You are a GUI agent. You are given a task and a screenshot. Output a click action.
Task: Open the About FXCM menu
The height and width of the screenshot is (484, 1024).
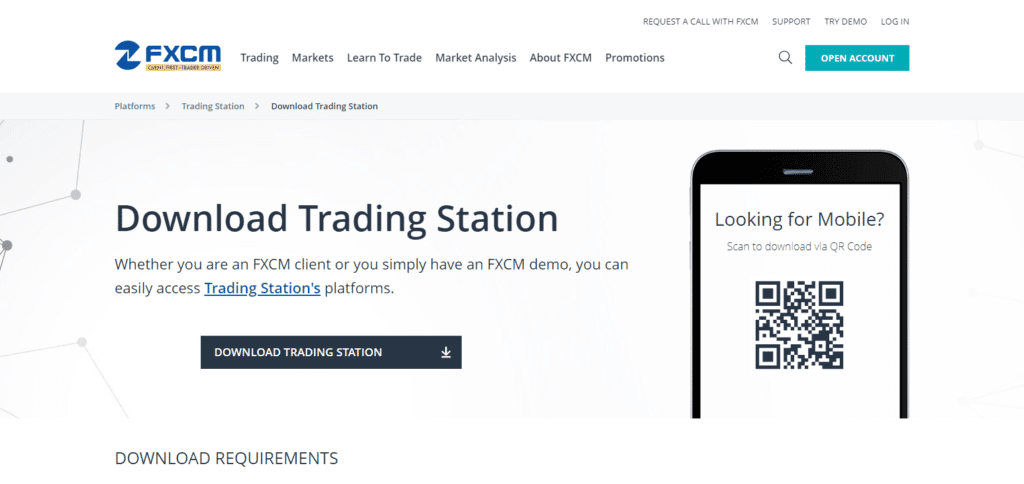pos(560,57)
